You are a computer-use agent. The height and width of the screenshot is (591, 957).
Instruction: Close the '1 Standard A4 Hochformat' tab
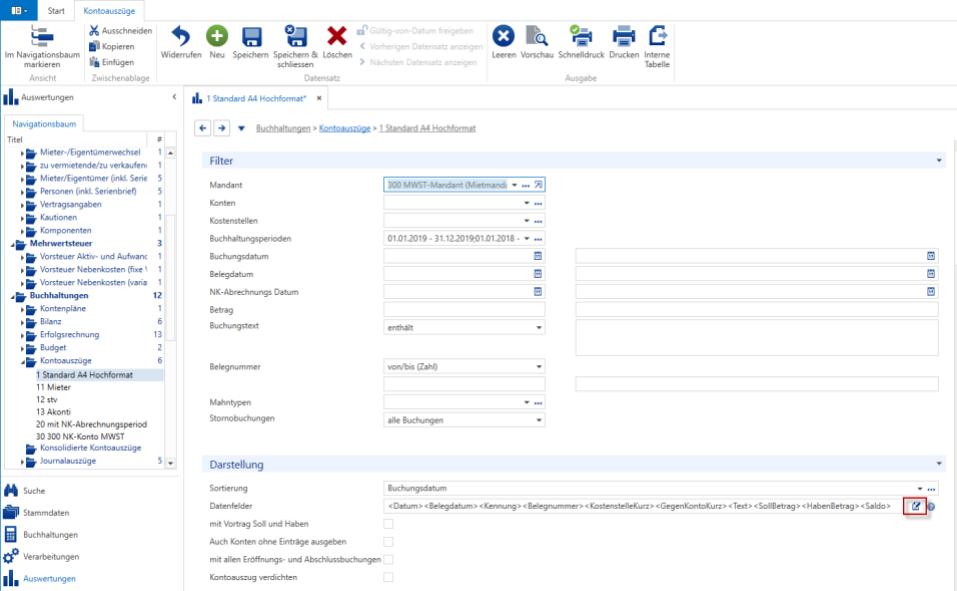click(319, 98)
